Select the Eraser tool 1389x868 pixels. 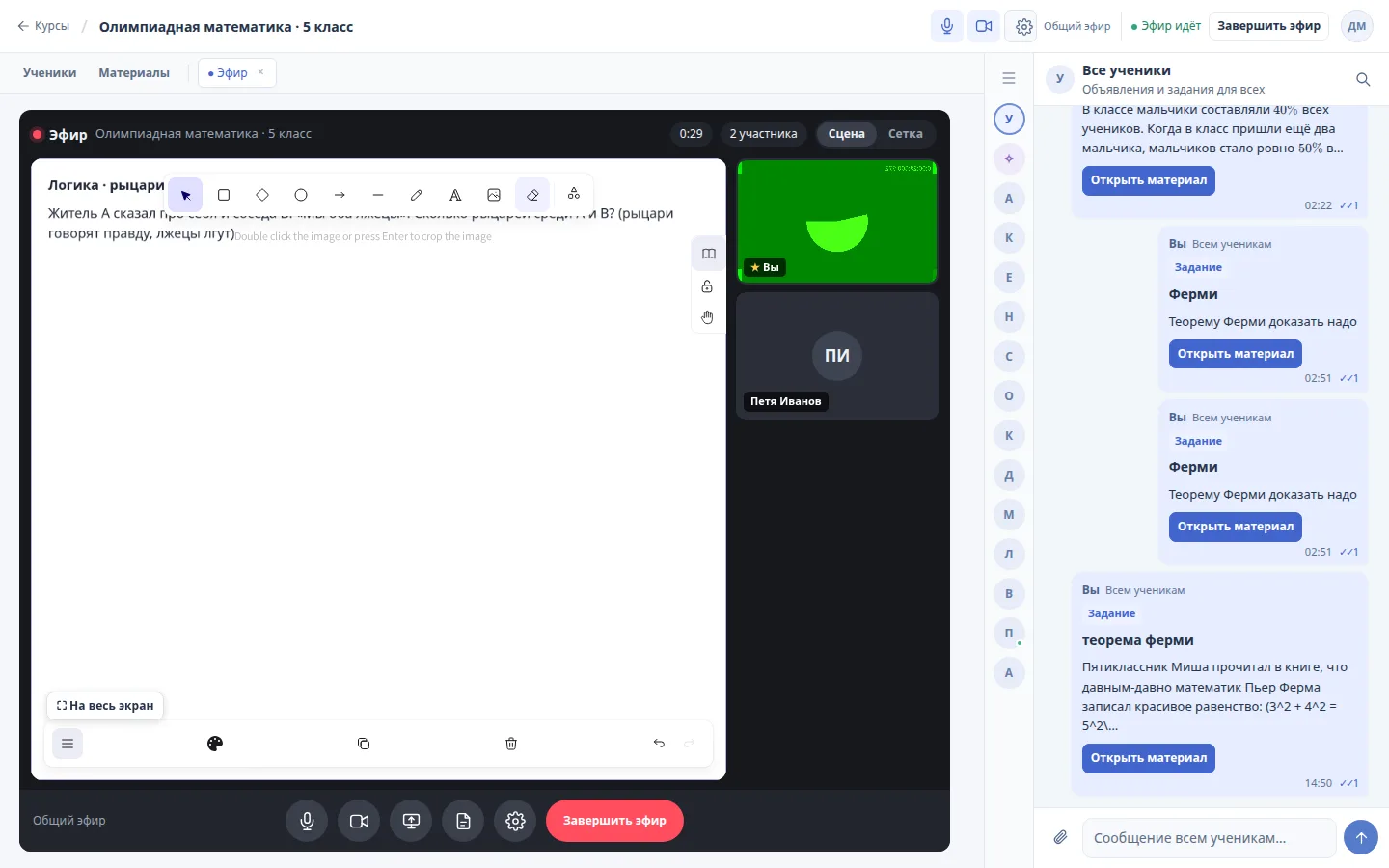point(532,195)
